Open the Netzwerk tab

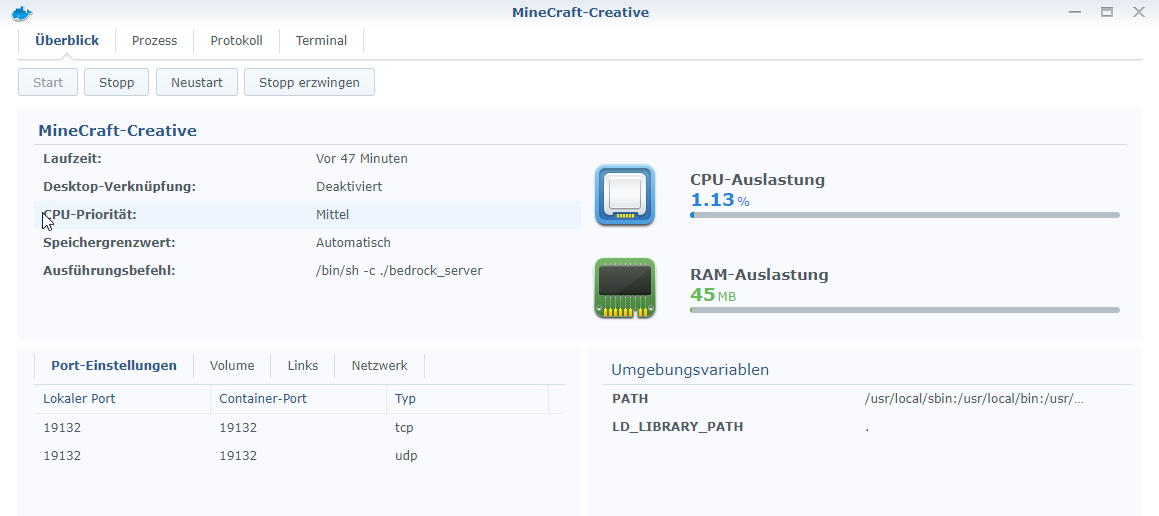[x=379, y=366]
